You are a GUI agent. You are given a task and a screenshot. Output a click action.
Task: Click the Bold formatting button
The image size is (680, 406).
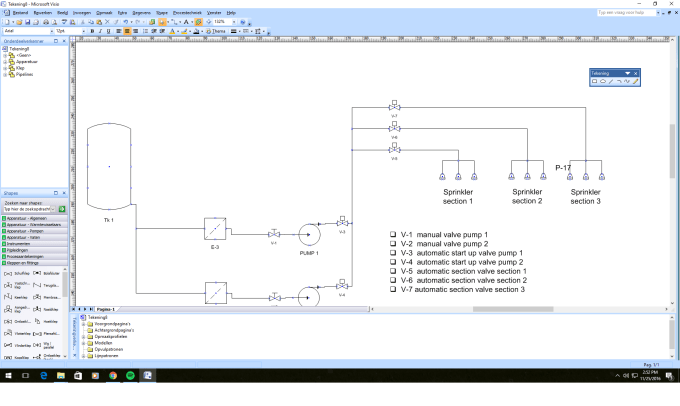point(91,31)
